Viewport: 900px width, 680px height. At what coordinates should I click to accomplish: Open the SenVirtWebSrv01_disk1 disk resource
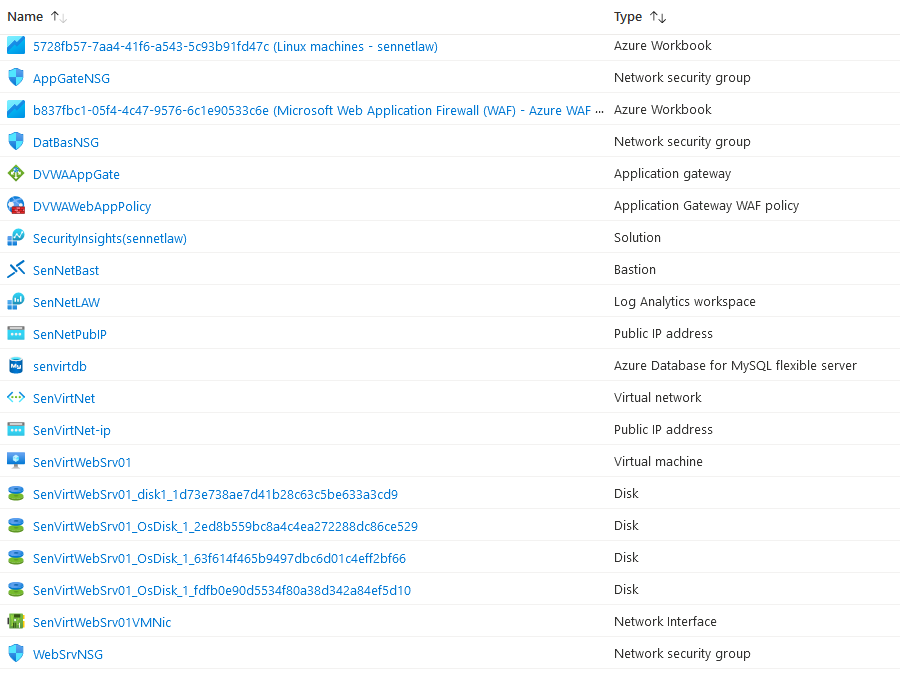click(x=215, y=494)
